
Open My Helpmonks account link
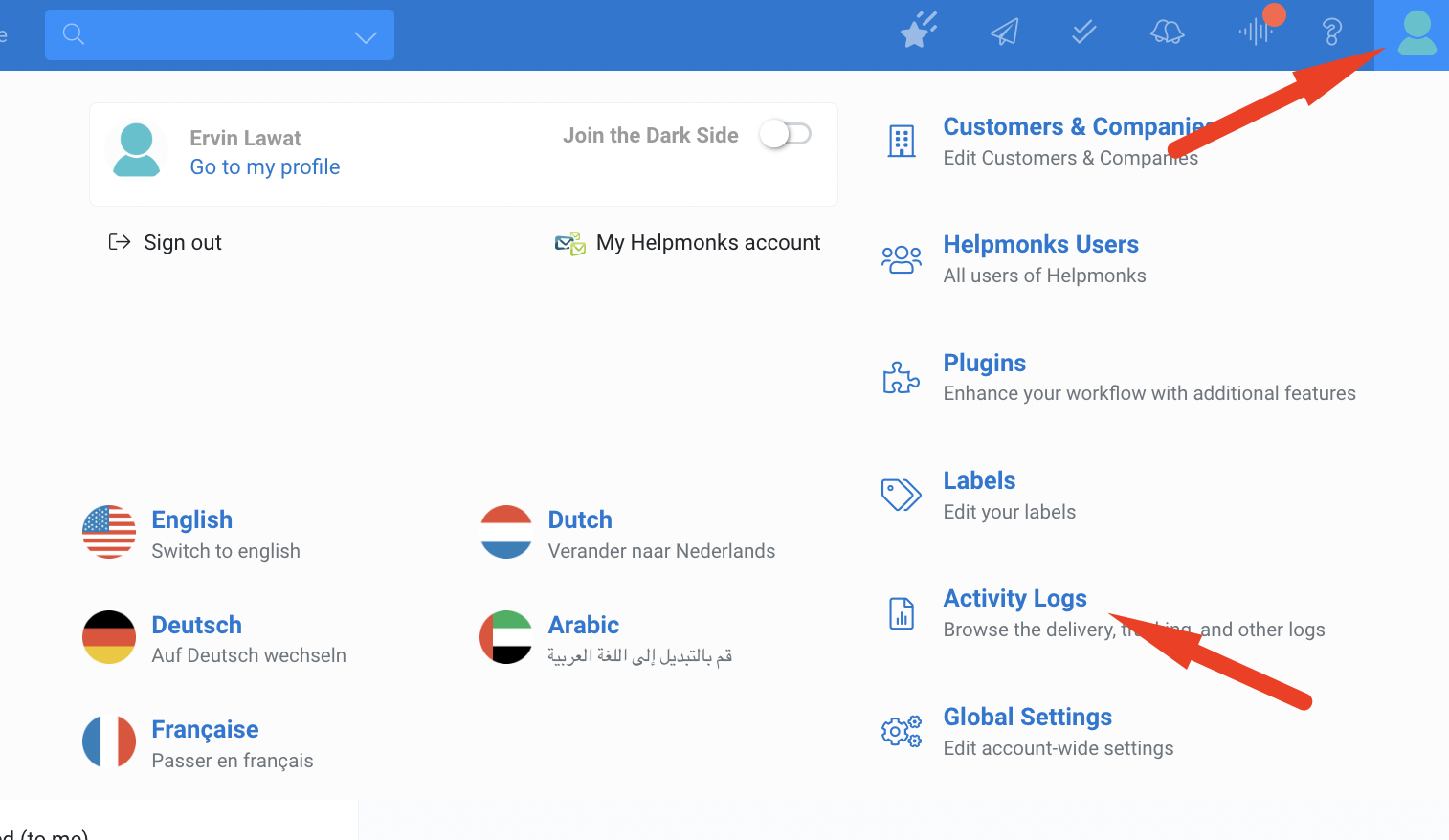point(707,243)
